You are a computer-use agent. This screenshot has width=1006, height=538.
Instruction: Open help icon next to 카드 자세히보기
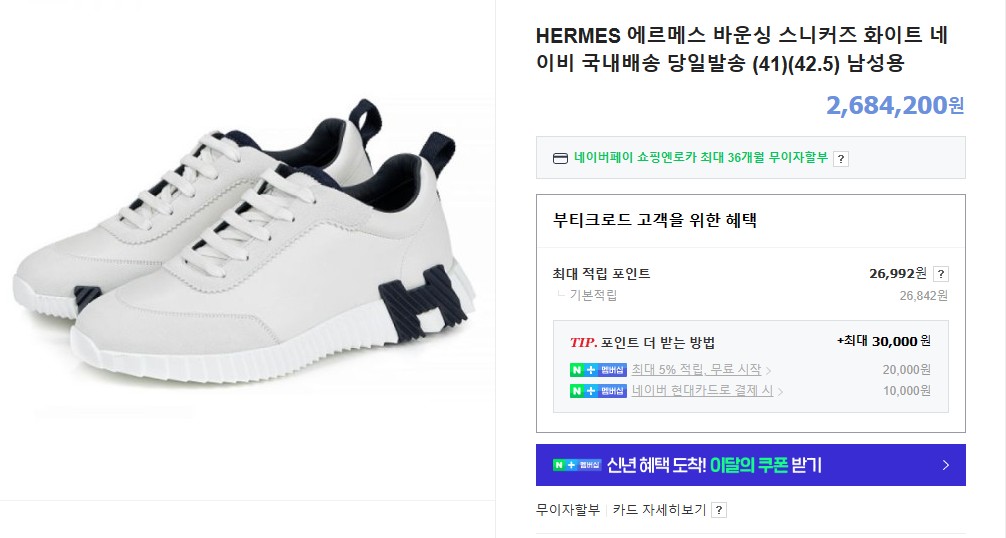(x=719, y=510)
